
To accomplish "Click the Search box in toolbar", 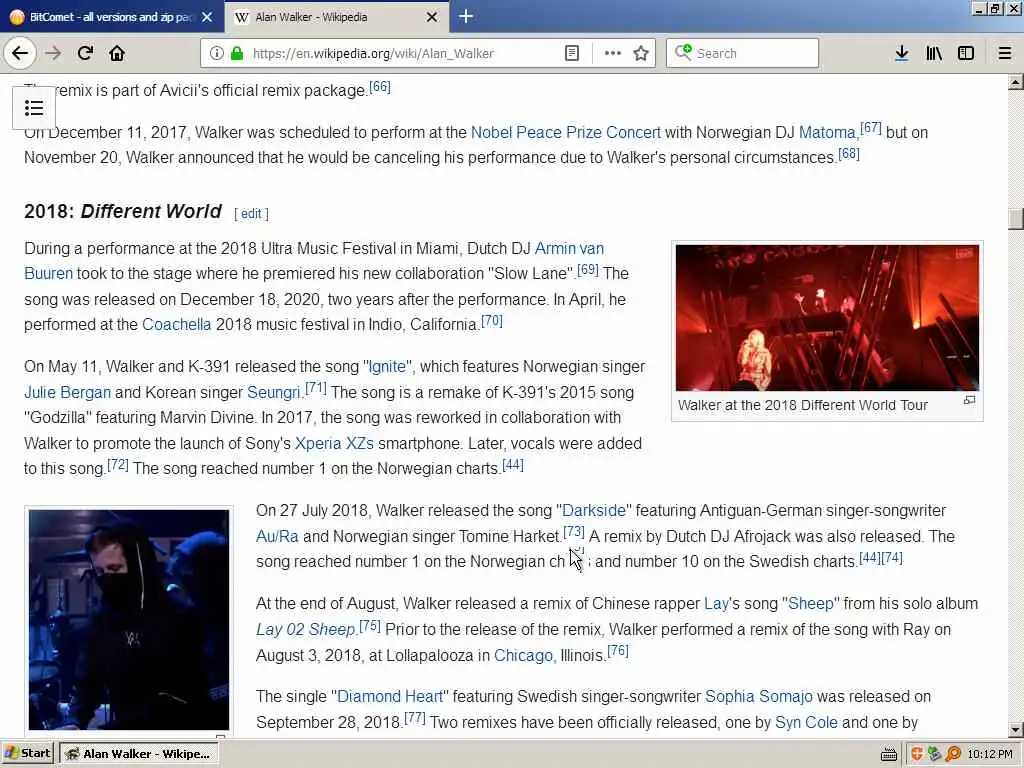I will [x=742, y=54].
